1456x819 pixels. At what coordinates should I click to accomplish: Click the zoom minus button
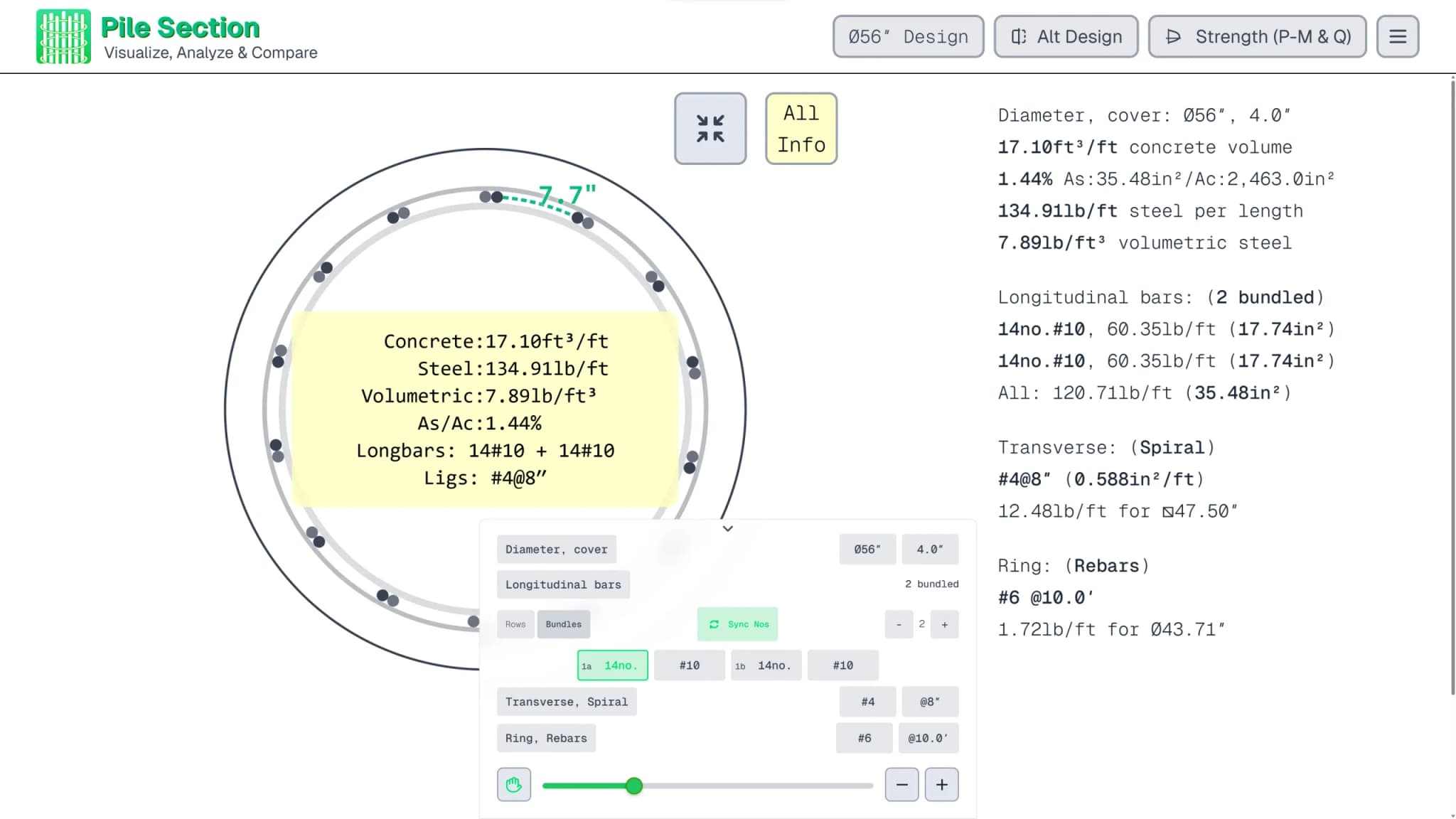tap(902, 785)
